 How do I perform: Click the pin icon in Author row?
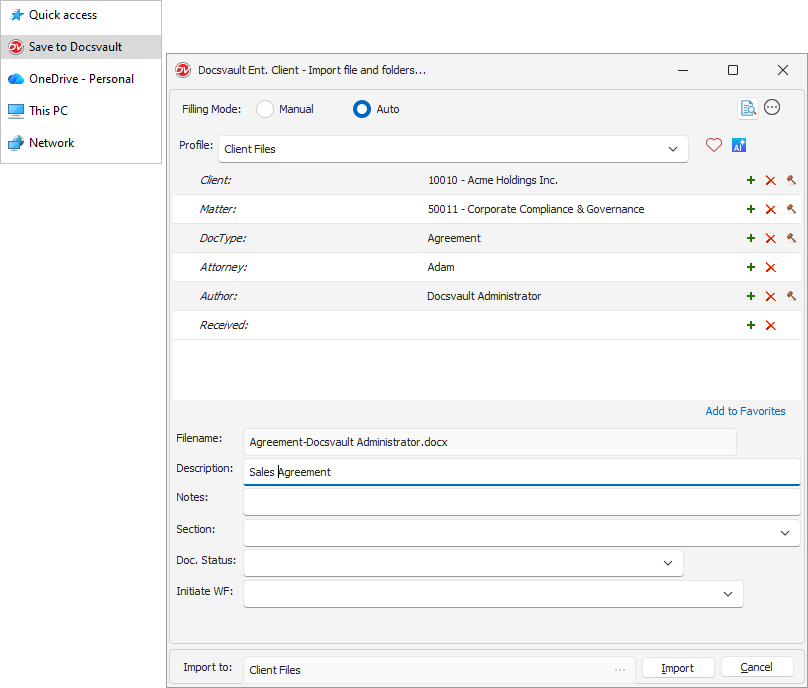click(x=791, y=296)
